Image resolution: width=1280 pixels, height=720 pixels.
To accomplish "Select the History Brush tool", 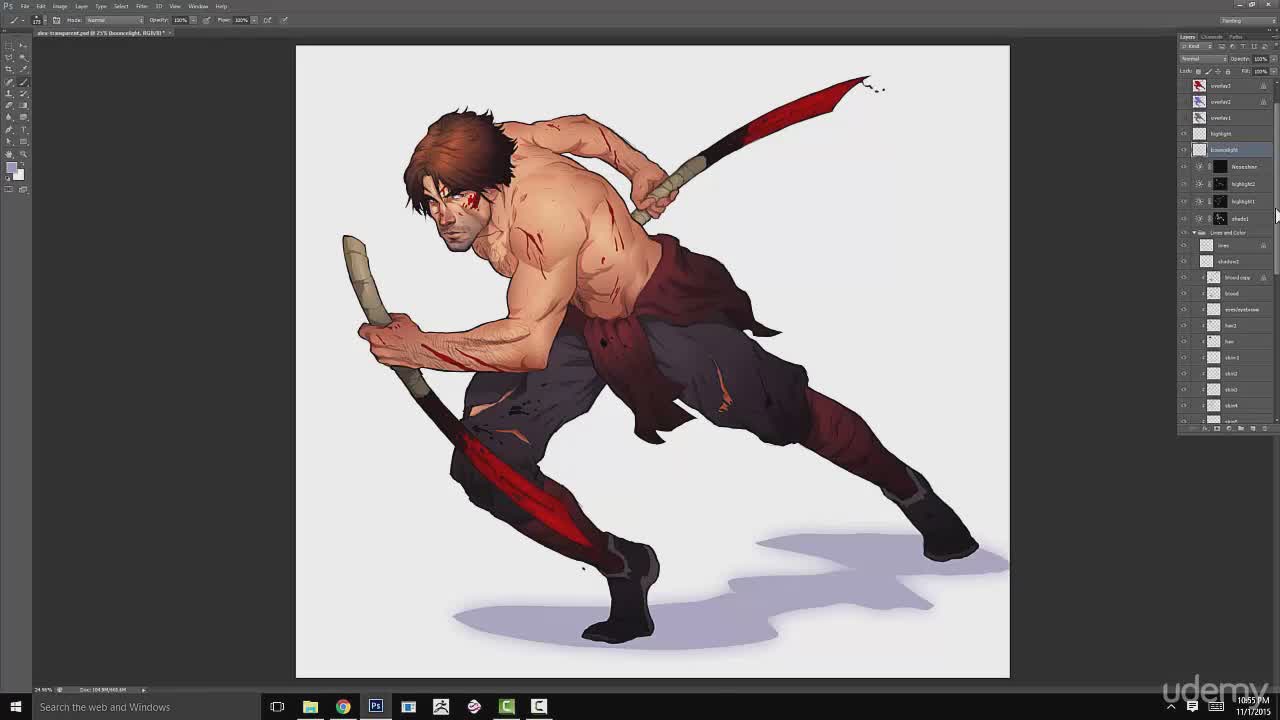I will click(x=23, y=94).
